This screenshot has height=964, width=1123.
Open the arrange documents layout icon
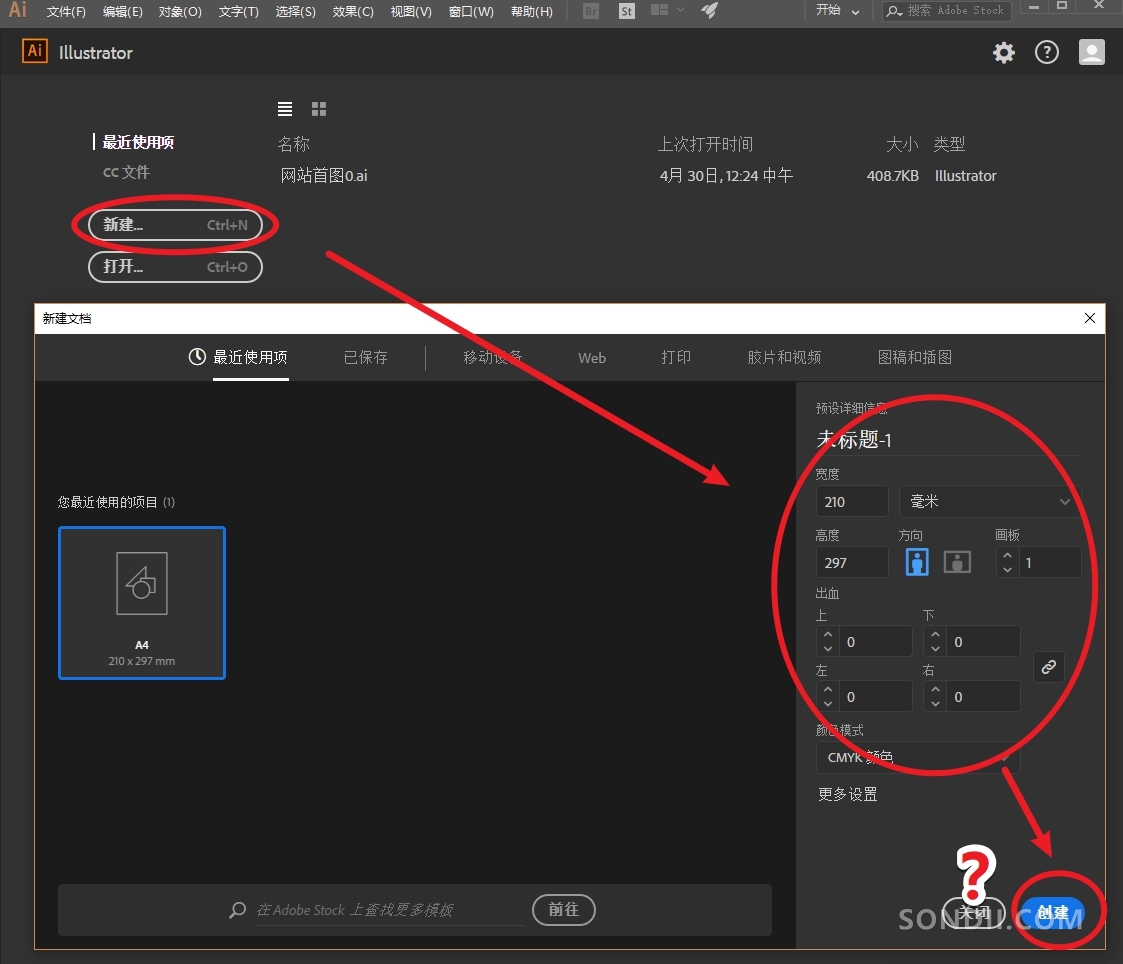click(660, 10)
